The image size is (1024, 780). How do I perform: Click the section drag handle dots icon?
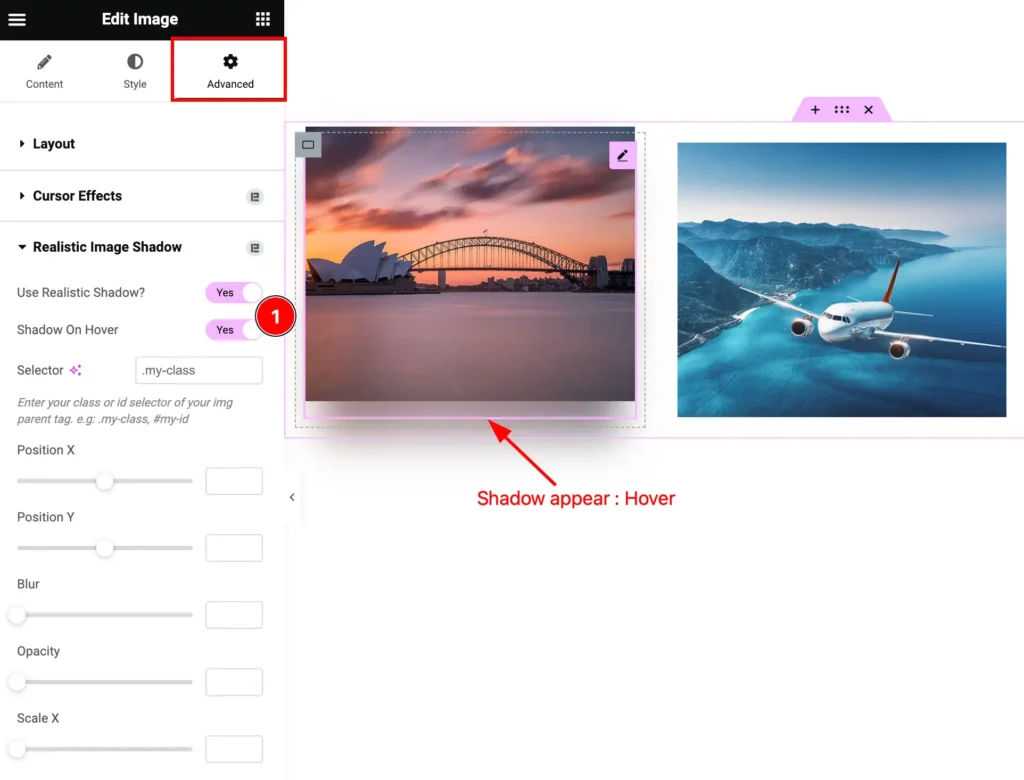(842, 110)
